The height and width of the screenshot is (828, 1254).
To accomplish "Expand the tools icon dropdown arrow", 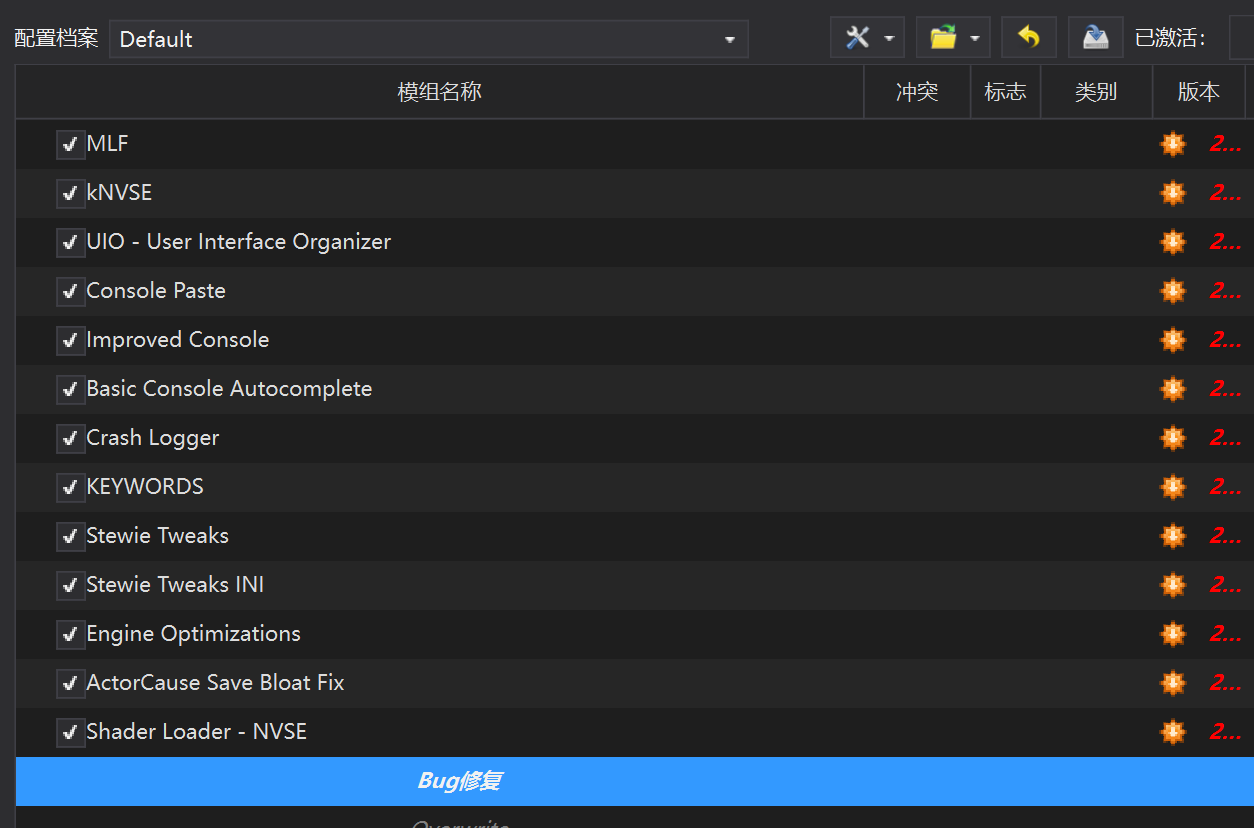I will pos(889,39).
